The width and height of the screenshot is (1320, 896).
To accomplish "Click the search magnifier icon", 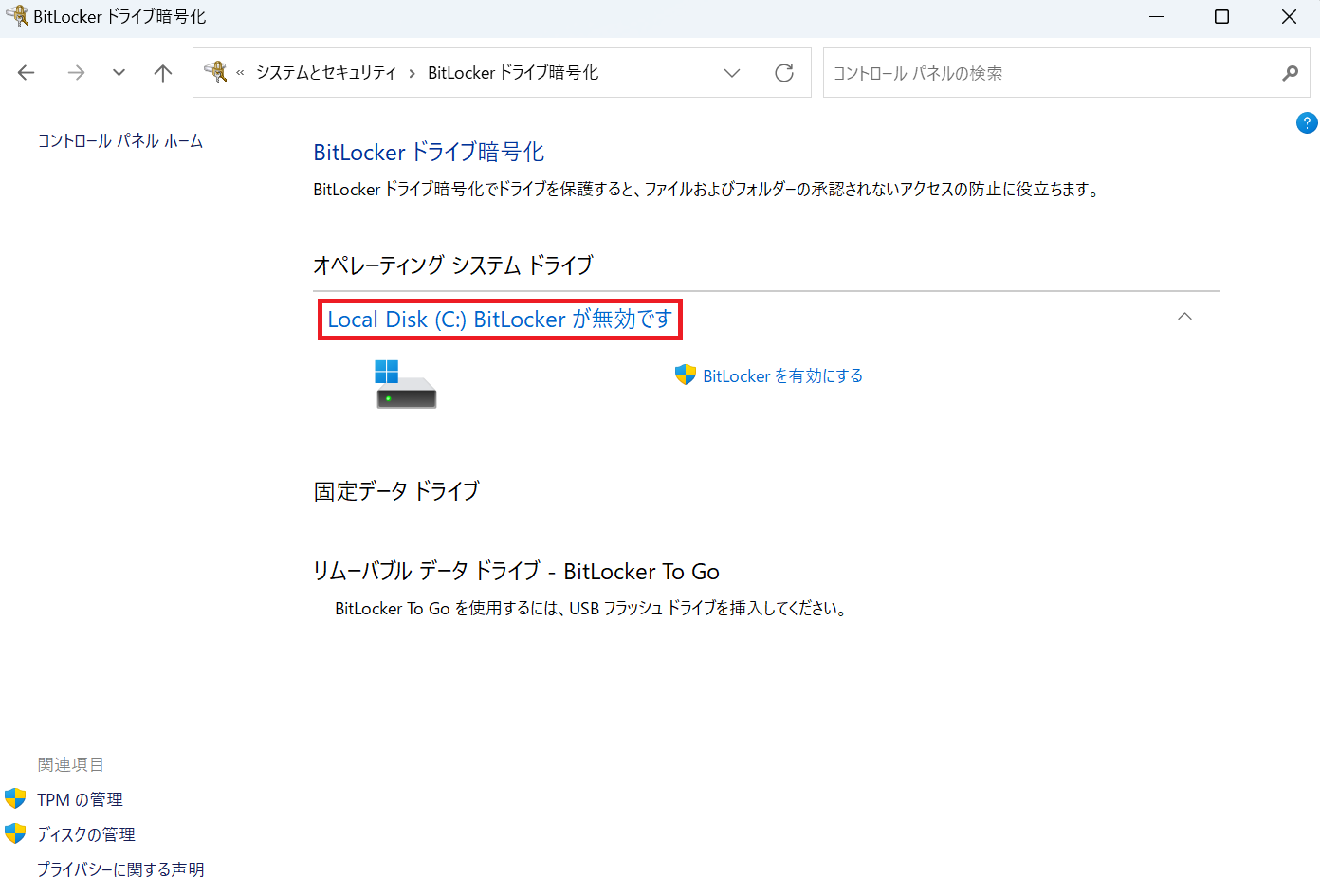I will click(1290, 73).
